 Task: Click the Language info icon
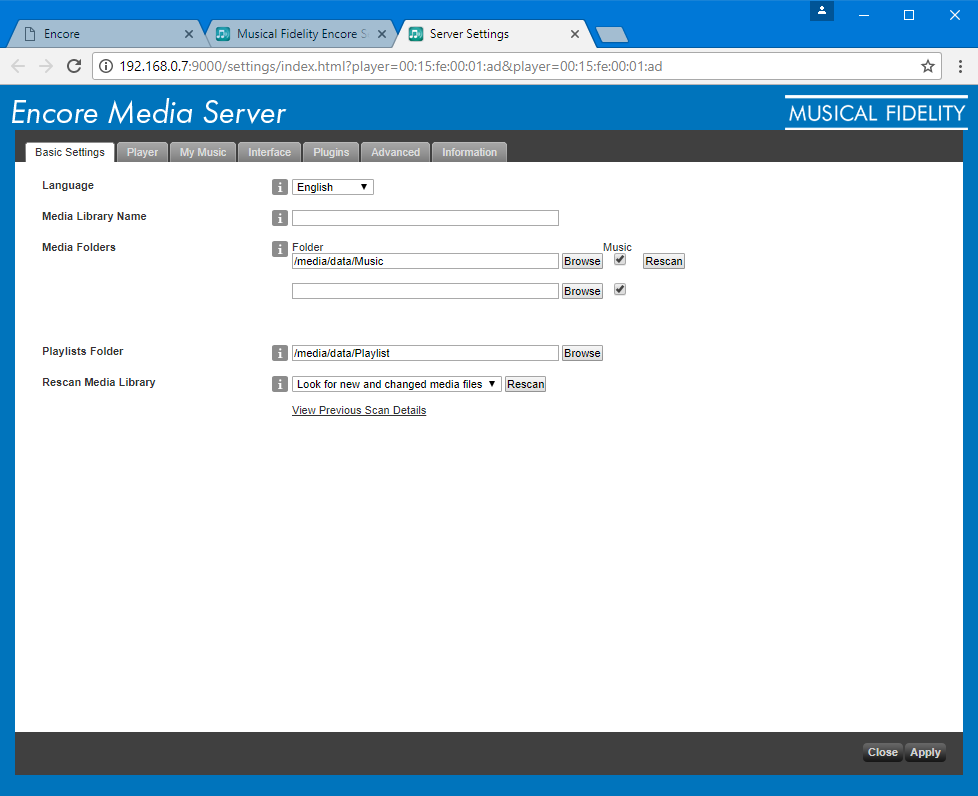tap(279, 187)
